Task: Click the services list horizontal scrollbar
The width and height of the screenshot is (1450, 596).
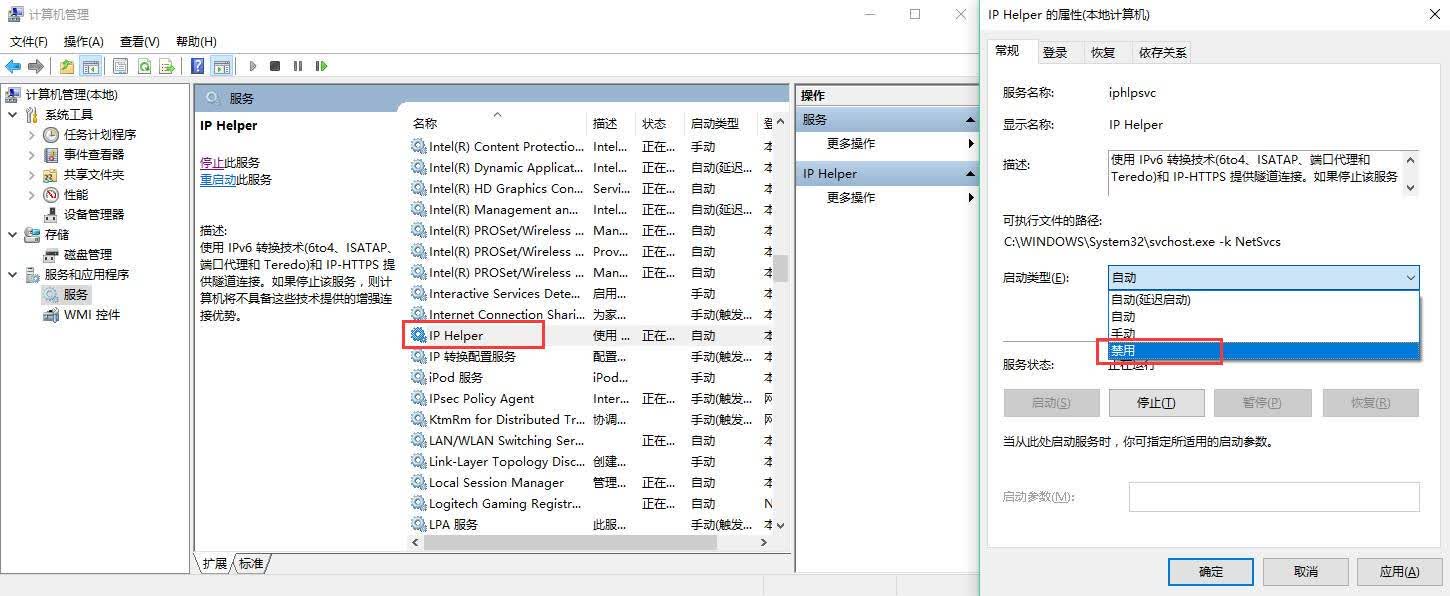Action: click(x=569, y=542)
